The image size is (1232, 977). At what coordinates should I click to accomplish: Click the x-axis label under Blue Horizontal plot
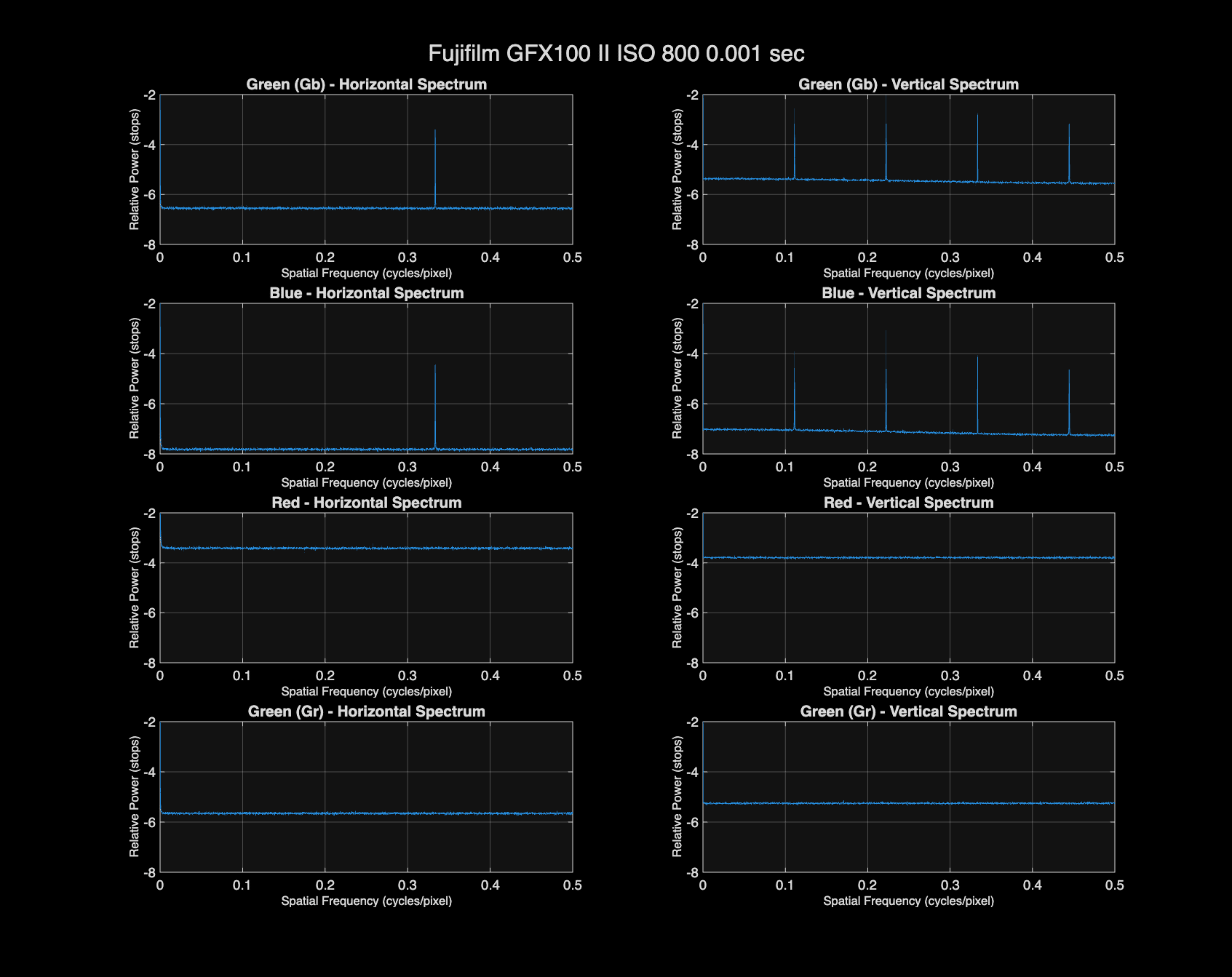(x=366, y=482)
